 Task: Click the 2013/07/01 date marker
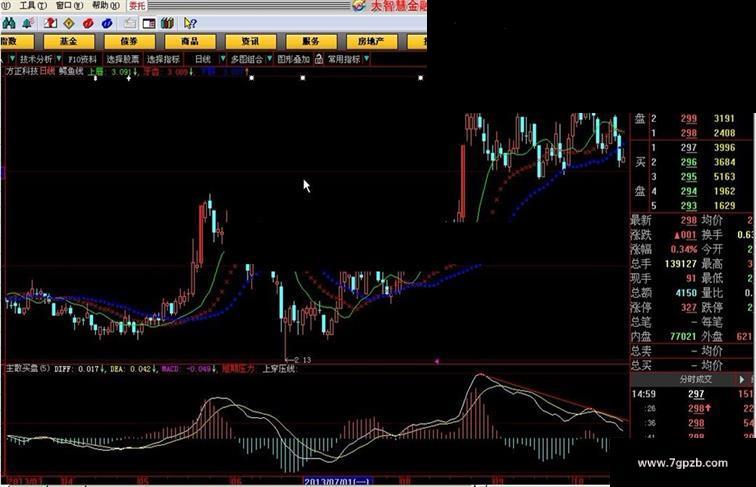[337, 481]
